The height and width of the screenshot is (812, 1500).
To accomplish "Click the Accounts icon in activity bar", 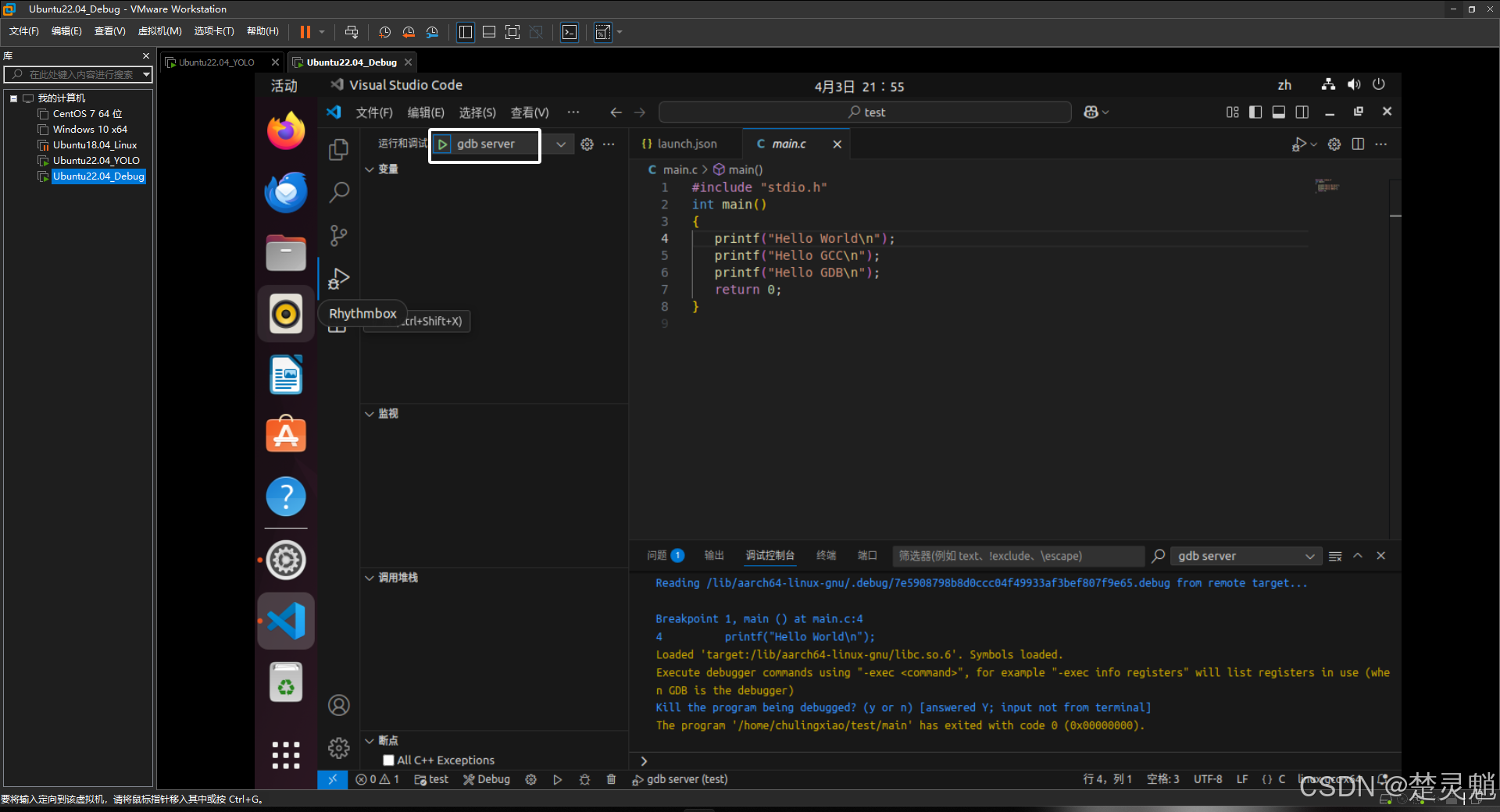I will (338, 705).
